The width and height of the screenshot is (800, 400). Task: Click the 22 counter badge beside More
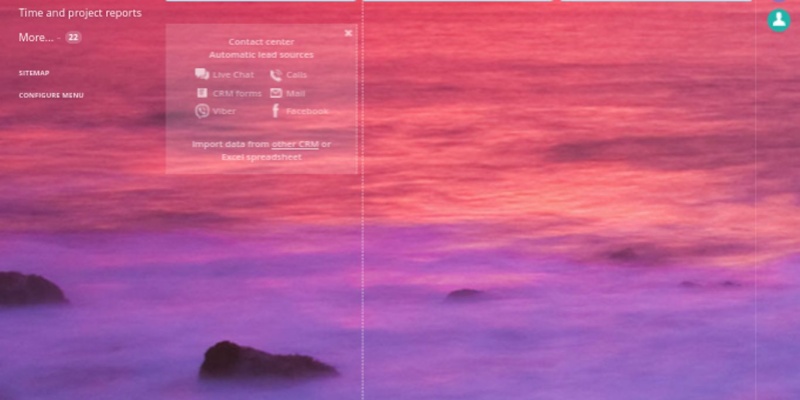coord(73,38)
